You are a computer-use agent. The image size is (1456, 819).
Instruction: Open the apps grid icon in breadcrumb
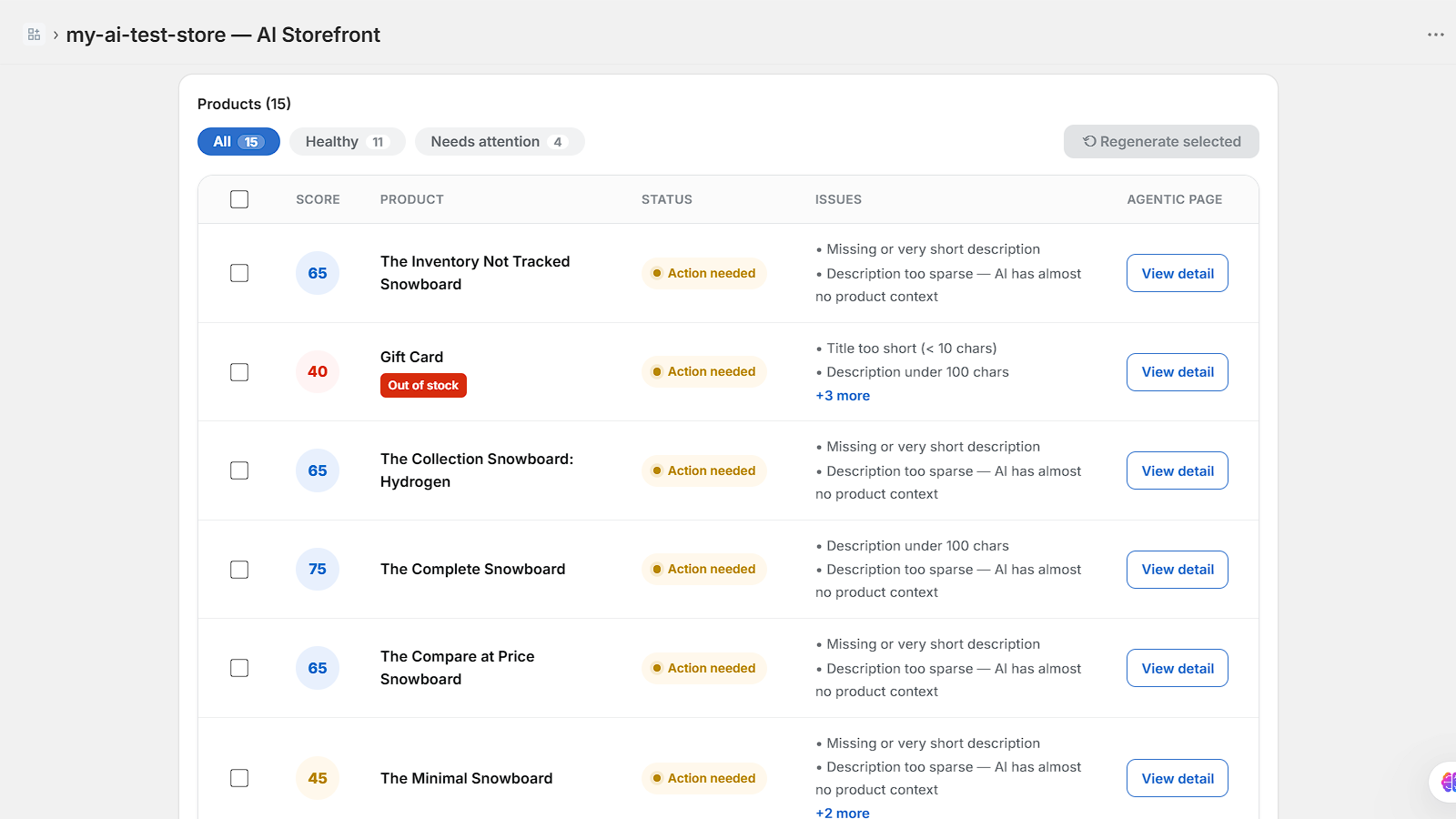pos(34,35)
